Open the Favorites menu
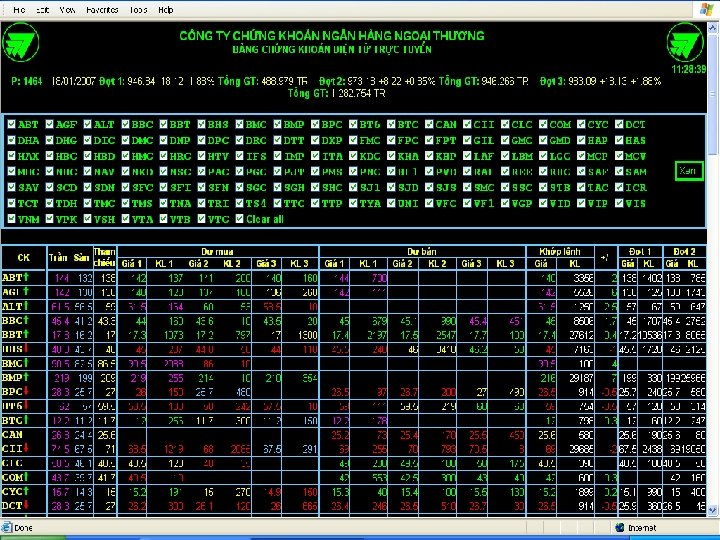Viewport: 720px width, 540px height. tap(102, 10)
